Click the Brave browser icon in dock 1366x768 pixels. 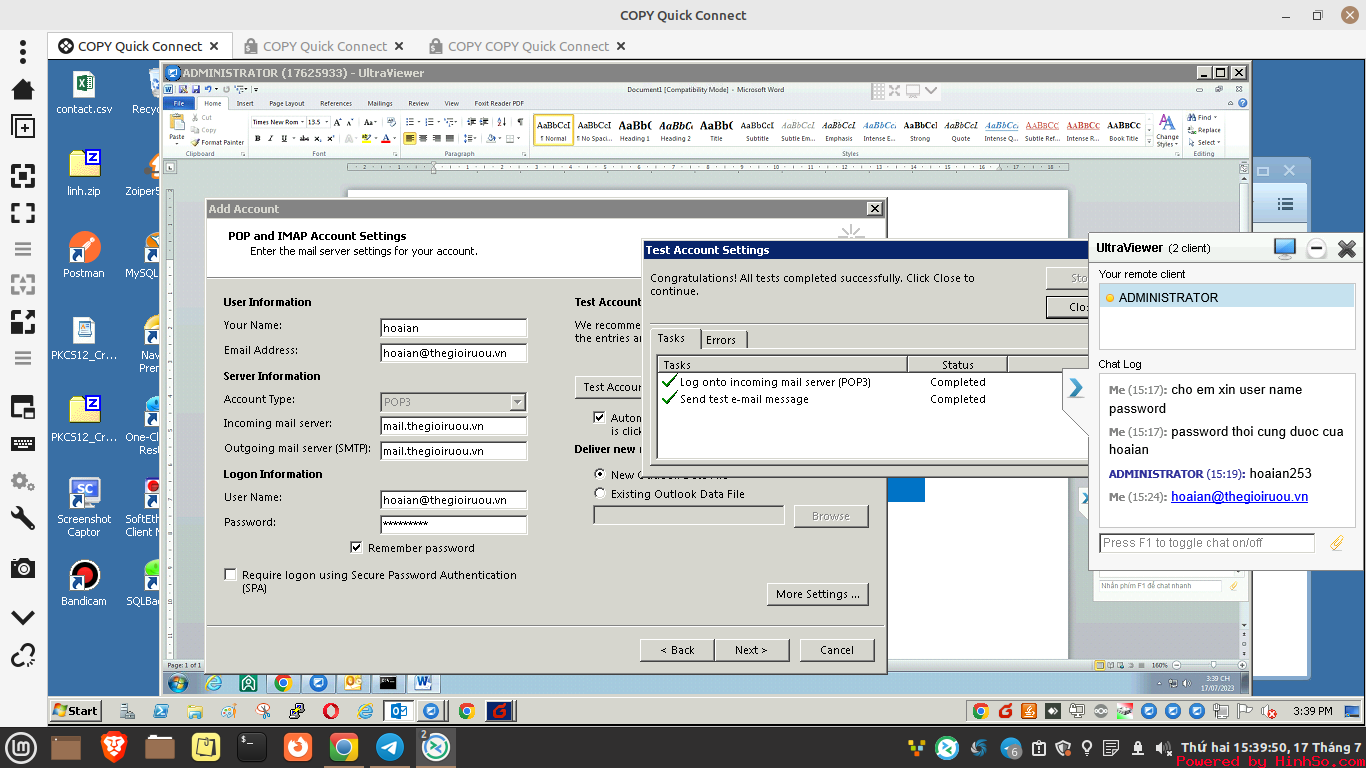[114, 746]
